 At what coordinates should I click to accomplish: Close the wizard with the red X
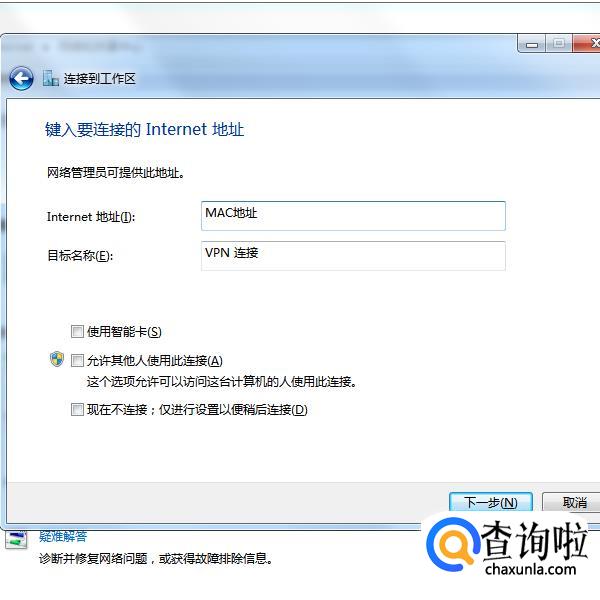[587, 44]
